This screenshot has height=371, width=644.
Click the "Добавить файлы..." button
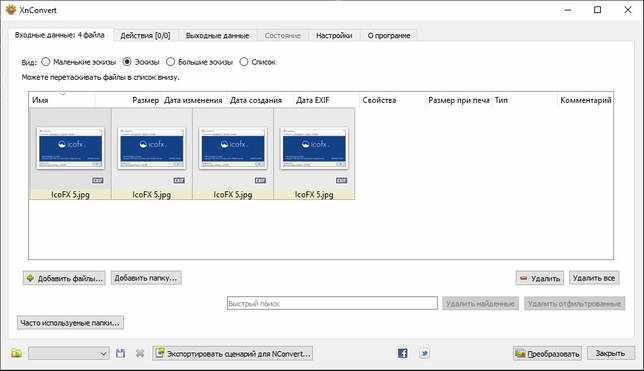64,278
